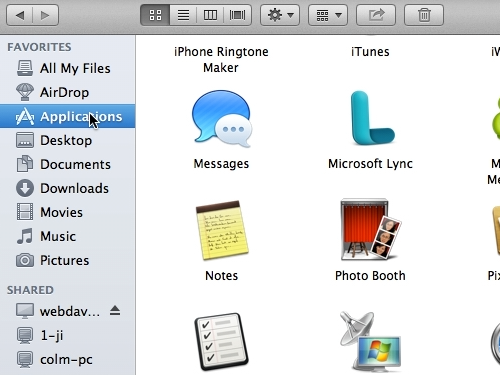
Task: Click the Downloads arrow icon
Action: point(25,188)
